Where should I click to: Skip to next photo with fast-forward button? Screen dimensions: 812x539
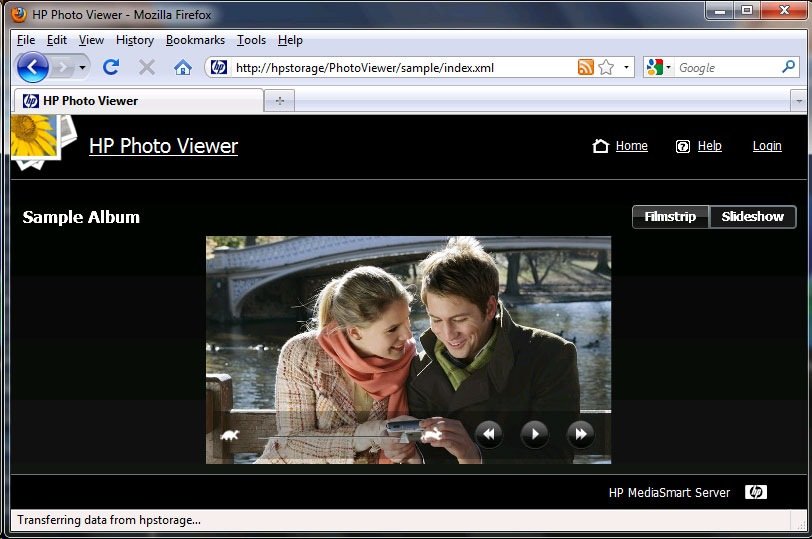tap(581, 434)
